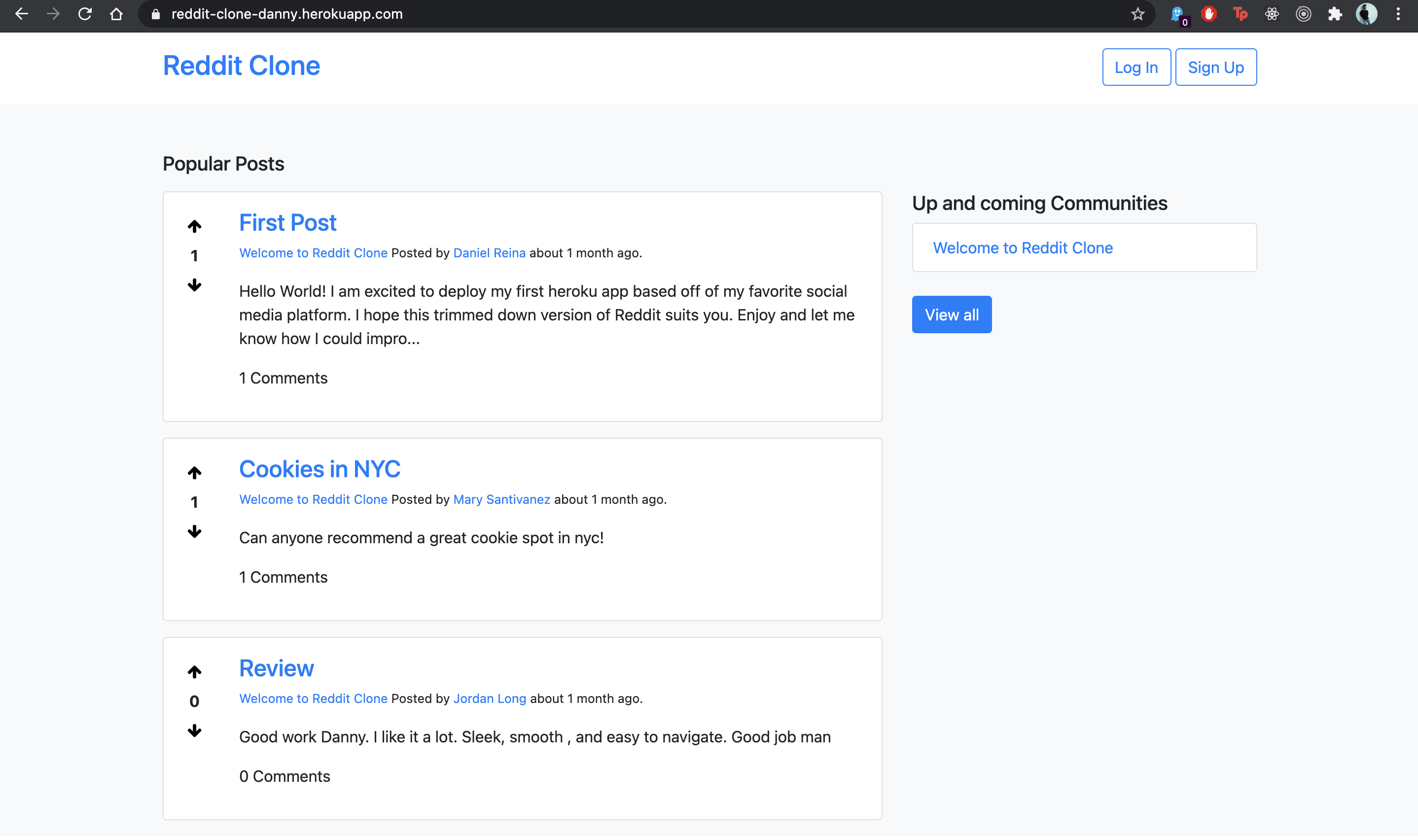1418x840 pixels.
Task: Upvote the Cookies in NYC post
Action: point(194,473)
